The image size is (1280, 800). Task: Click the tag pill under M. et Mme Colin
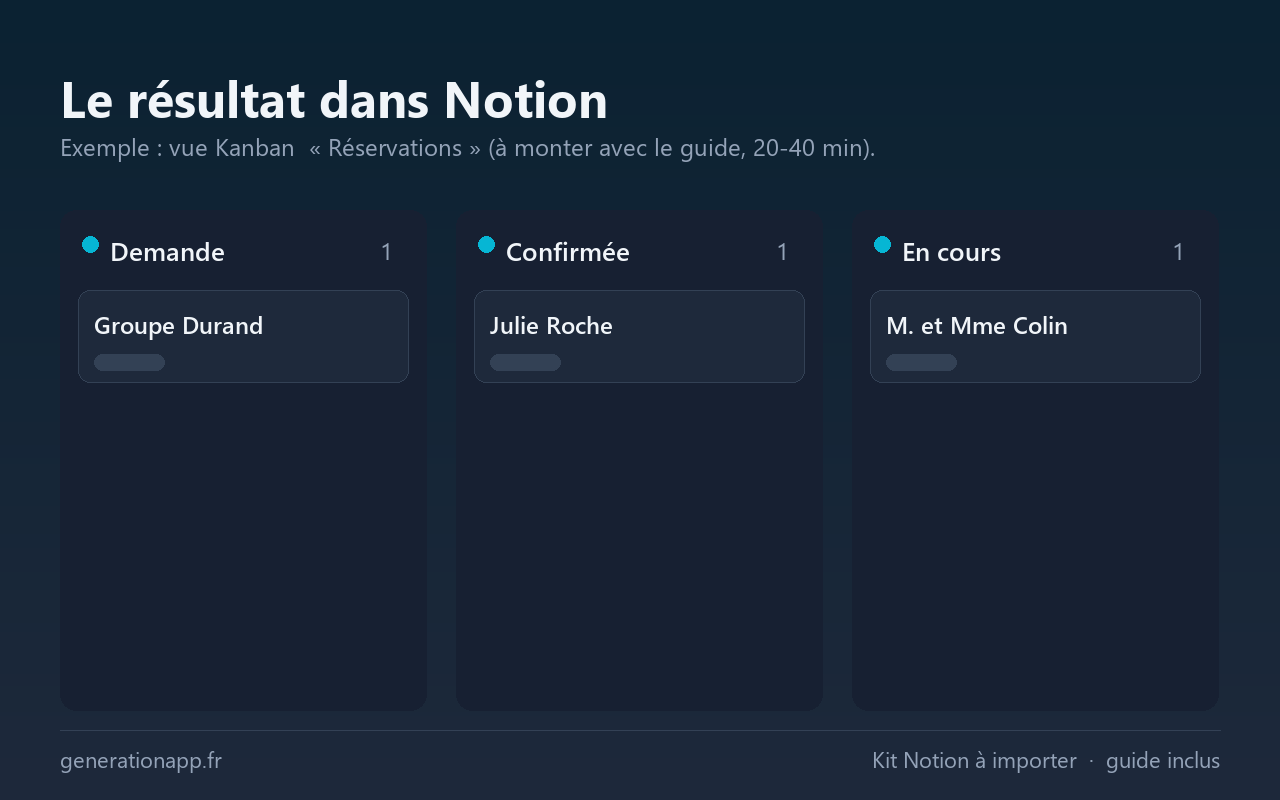click(x=921, y=362)
